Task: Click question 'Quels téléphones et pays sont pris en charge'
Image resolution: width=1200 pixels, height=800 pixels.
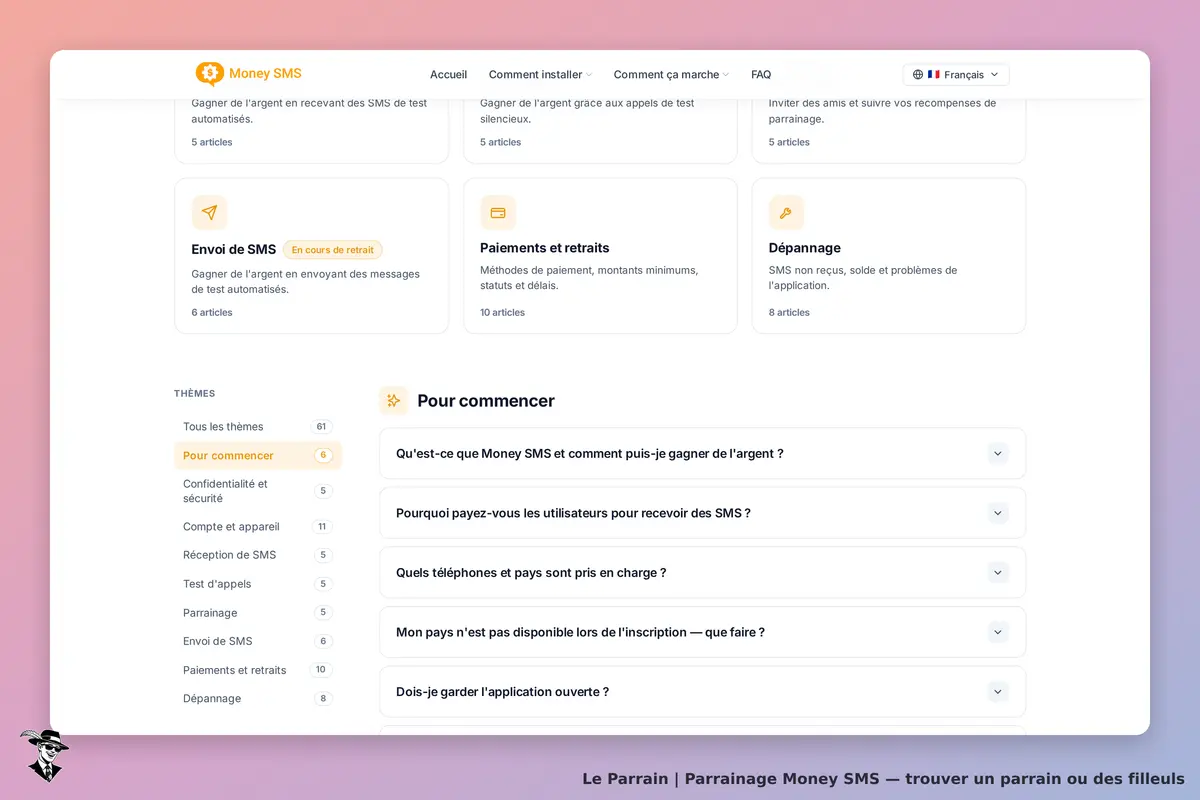Action: point(531,573)
